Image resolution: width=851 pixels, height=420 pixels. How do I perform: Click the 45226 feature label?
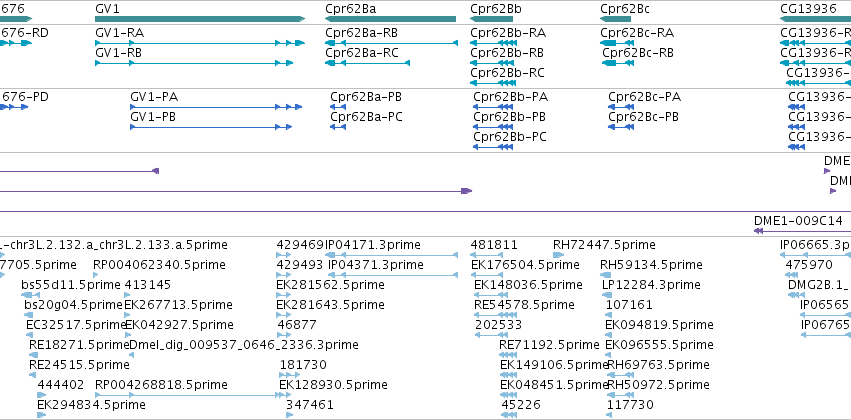(x=521, y=406)
